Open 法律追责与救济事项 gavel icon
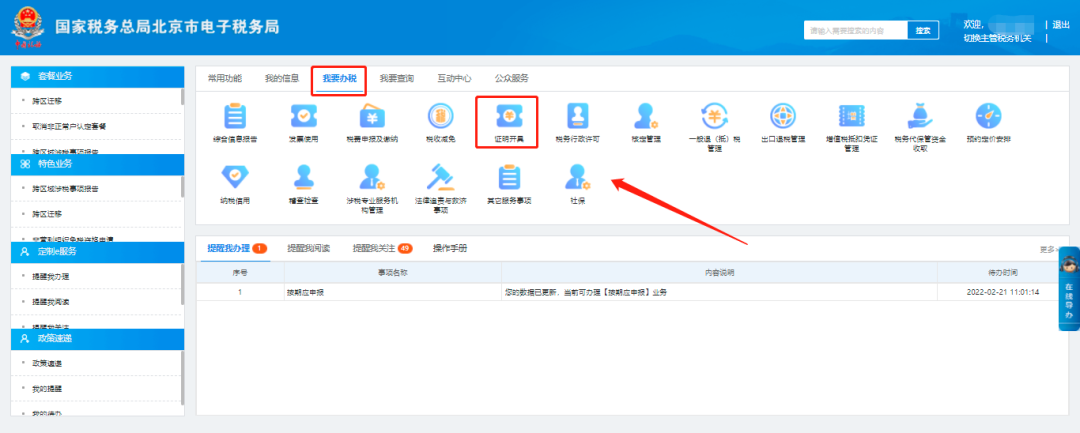Viewport: 1080px width, 433px height. click(x=440, y=177)
